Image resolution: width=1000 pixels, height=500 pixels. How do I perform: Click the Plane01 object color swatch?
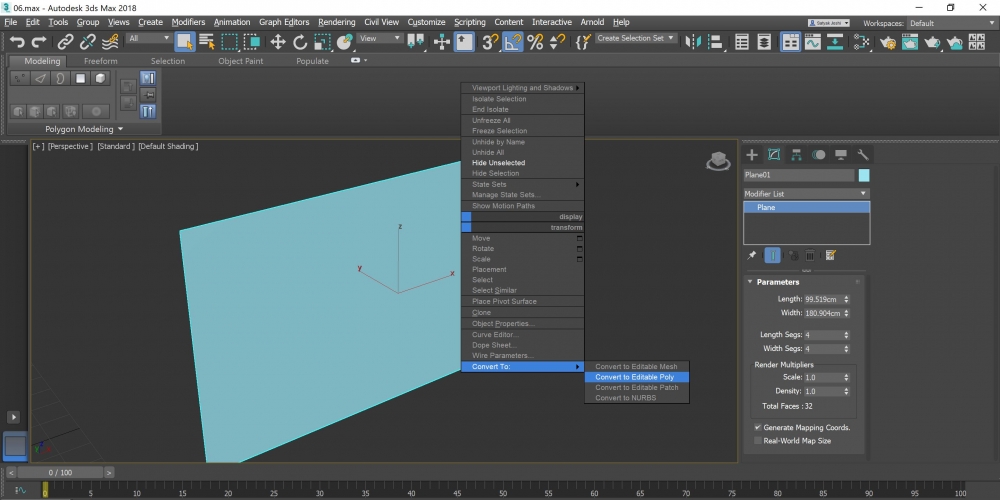pyautogui.click(x=864, y=175)
